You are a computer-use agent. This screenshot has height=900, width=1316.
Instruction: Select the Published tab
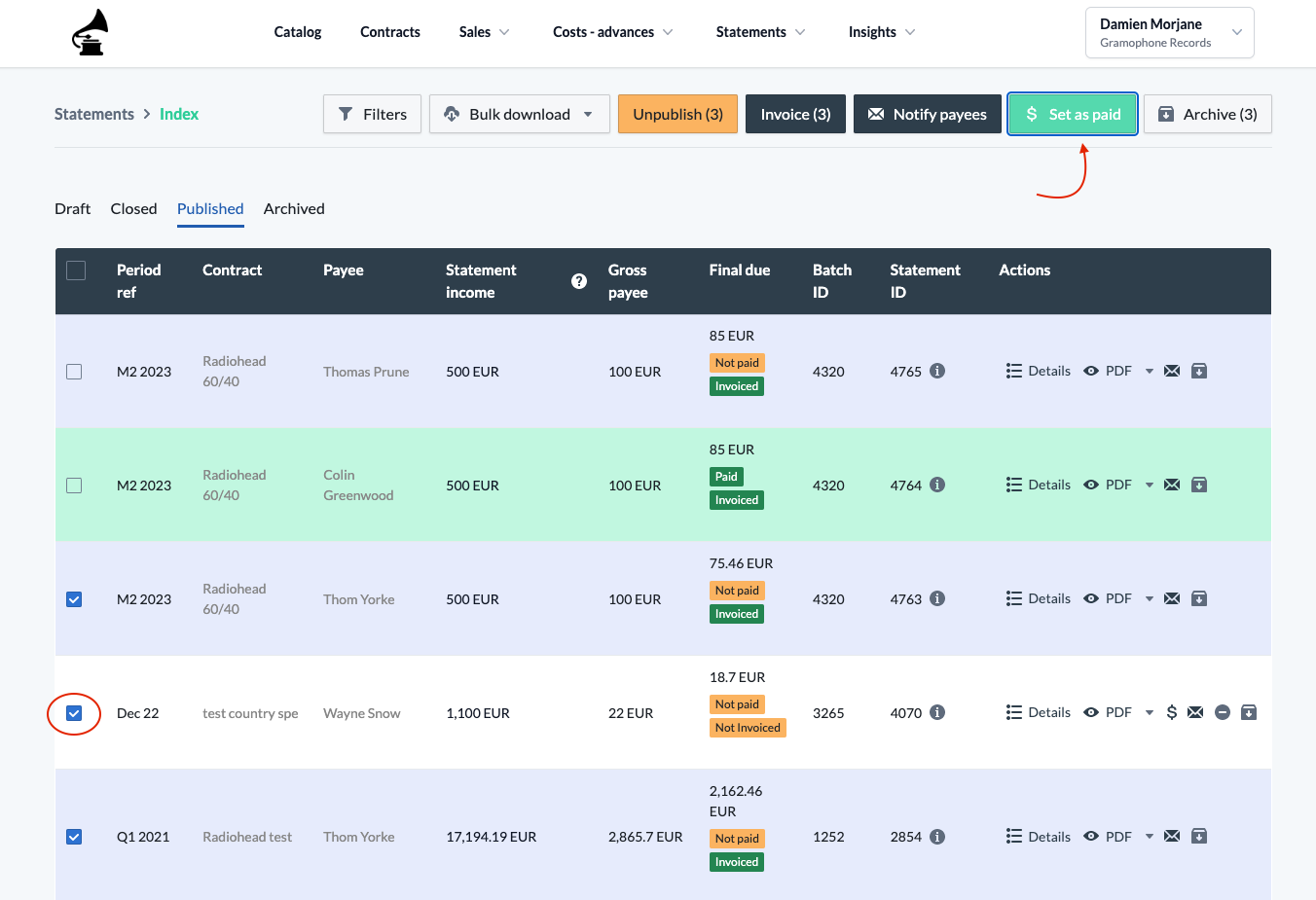[x=210, y=208]
